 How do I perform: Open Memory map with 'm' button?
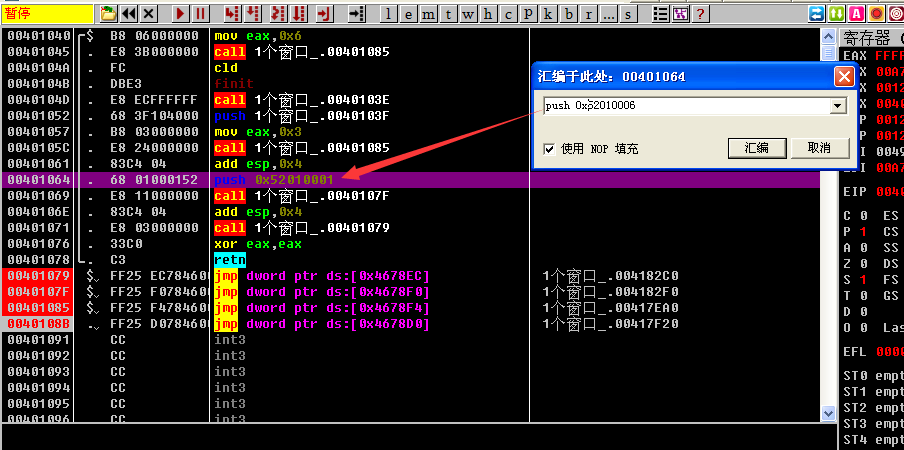click(428, 13)
